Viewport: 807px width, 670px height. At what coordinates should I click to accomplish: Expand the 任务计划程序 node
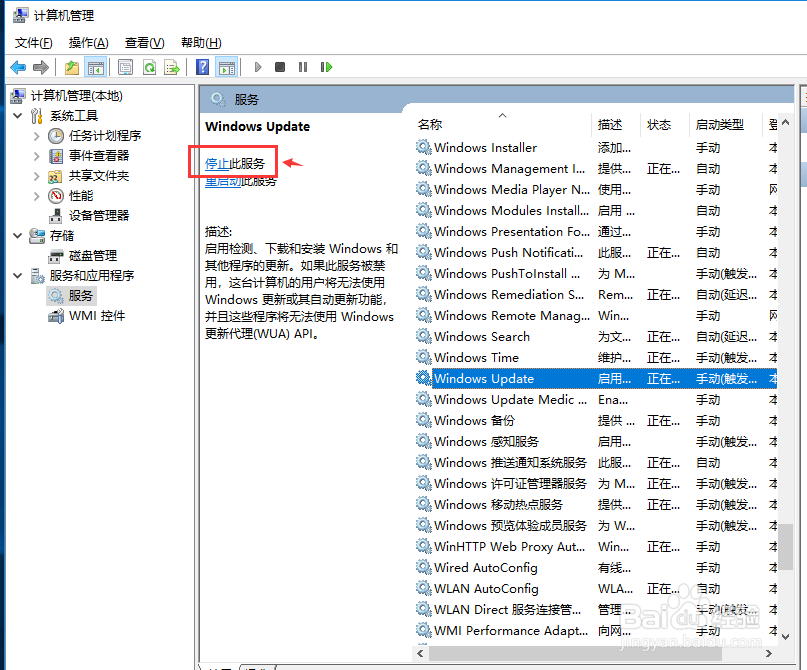point(37,136)
